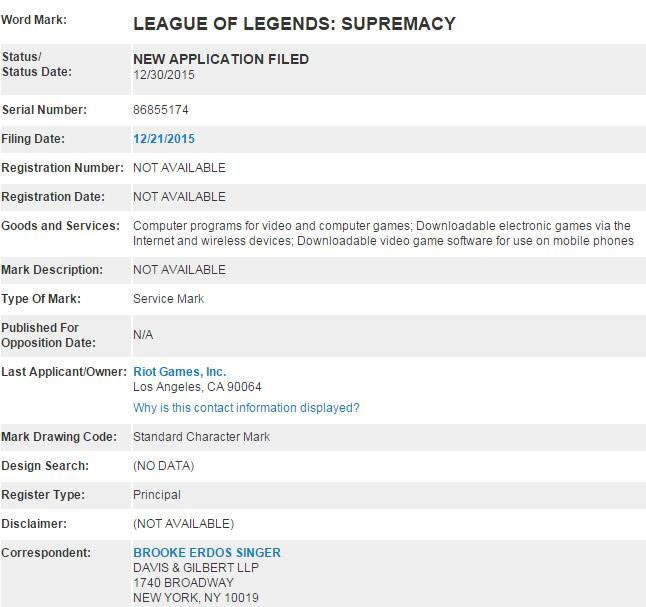Select the Standard Character Mark value
Viewport: 646px width, 607px height.
tap(201, 437)
